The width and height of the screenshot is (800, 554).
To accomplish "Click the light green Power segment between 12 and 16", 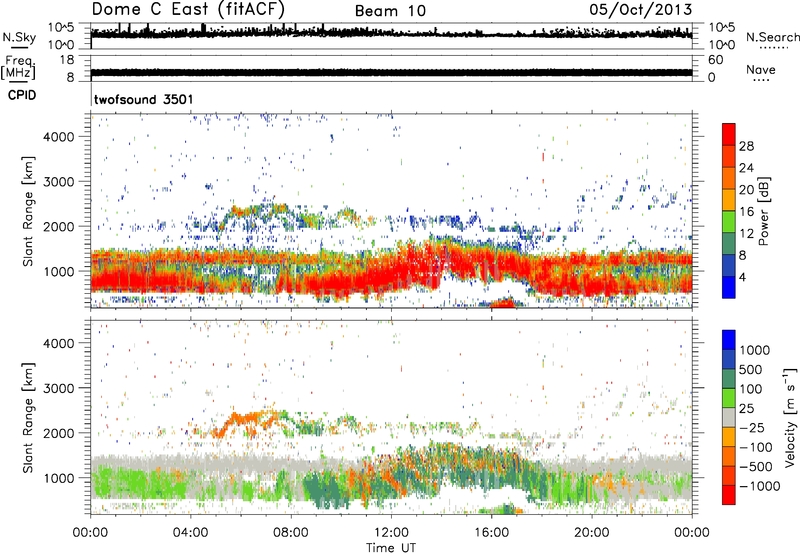I will 729,222.
